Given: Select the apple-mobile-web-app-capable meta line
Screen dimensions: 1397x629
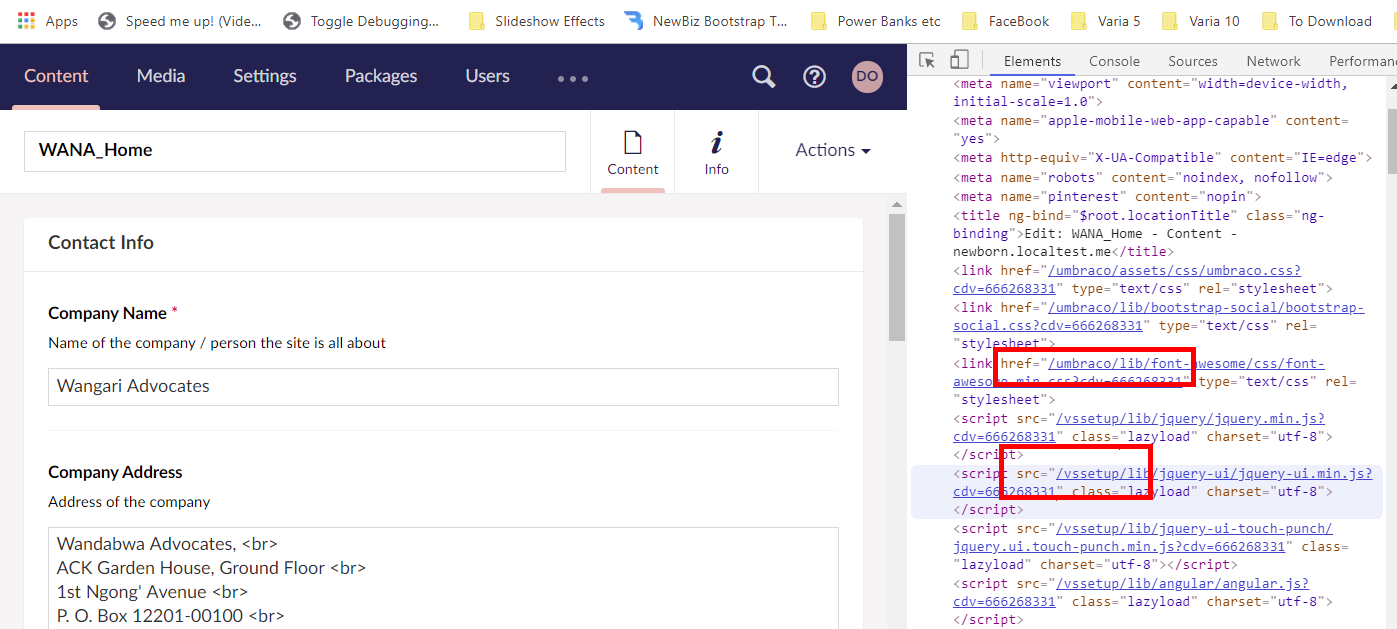Looking at the screenshot, I should tap(1151, 129).
